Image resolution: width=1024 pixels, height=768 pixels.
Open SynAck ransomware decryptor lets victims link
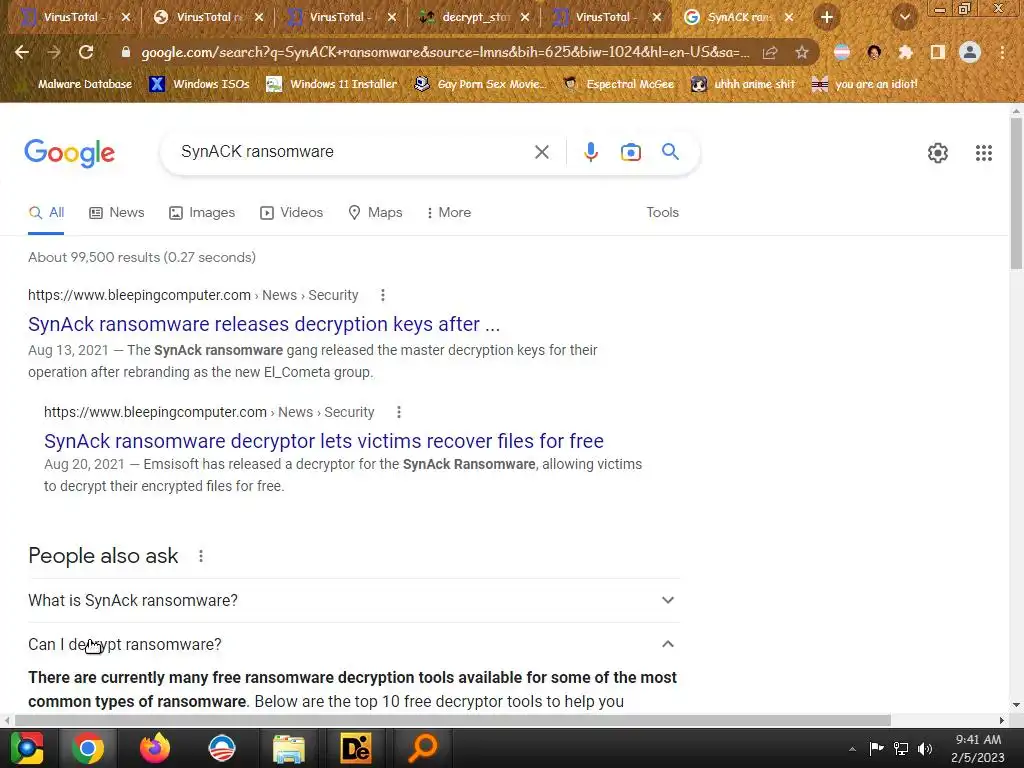pos(324,441)
